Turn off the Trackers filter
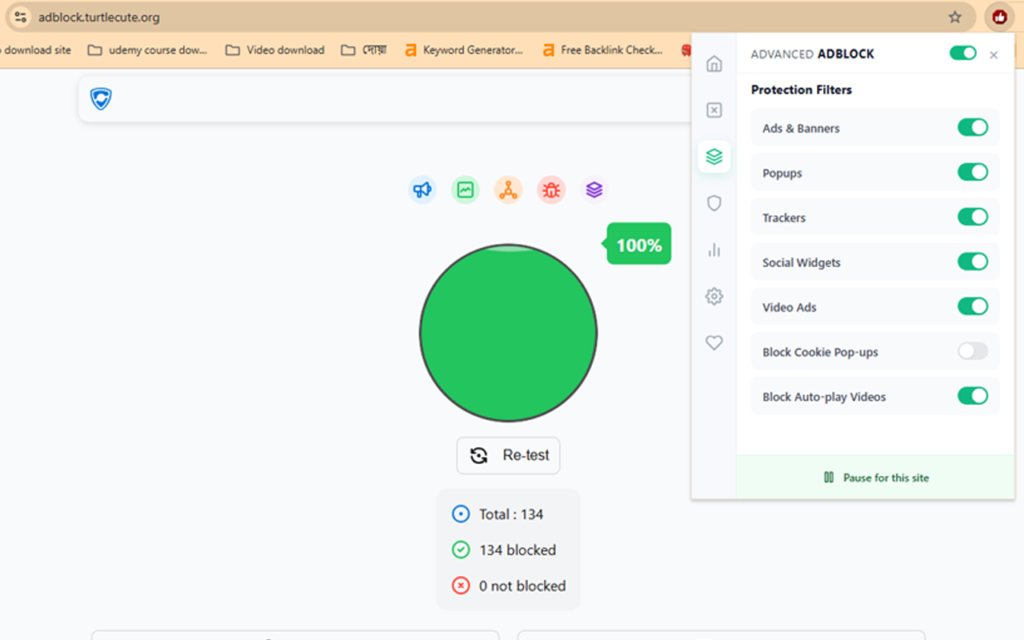The height and width of the screenshot is (640, 1024). [x=972, y=217]
